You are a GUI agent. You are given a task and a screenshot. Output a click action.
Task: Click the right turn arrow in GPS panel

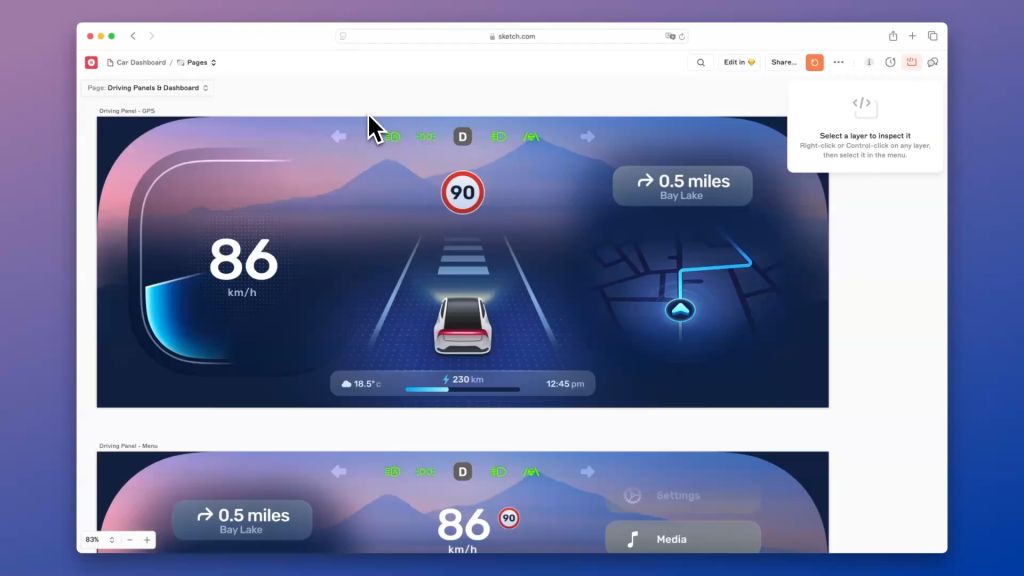point(587,136)
